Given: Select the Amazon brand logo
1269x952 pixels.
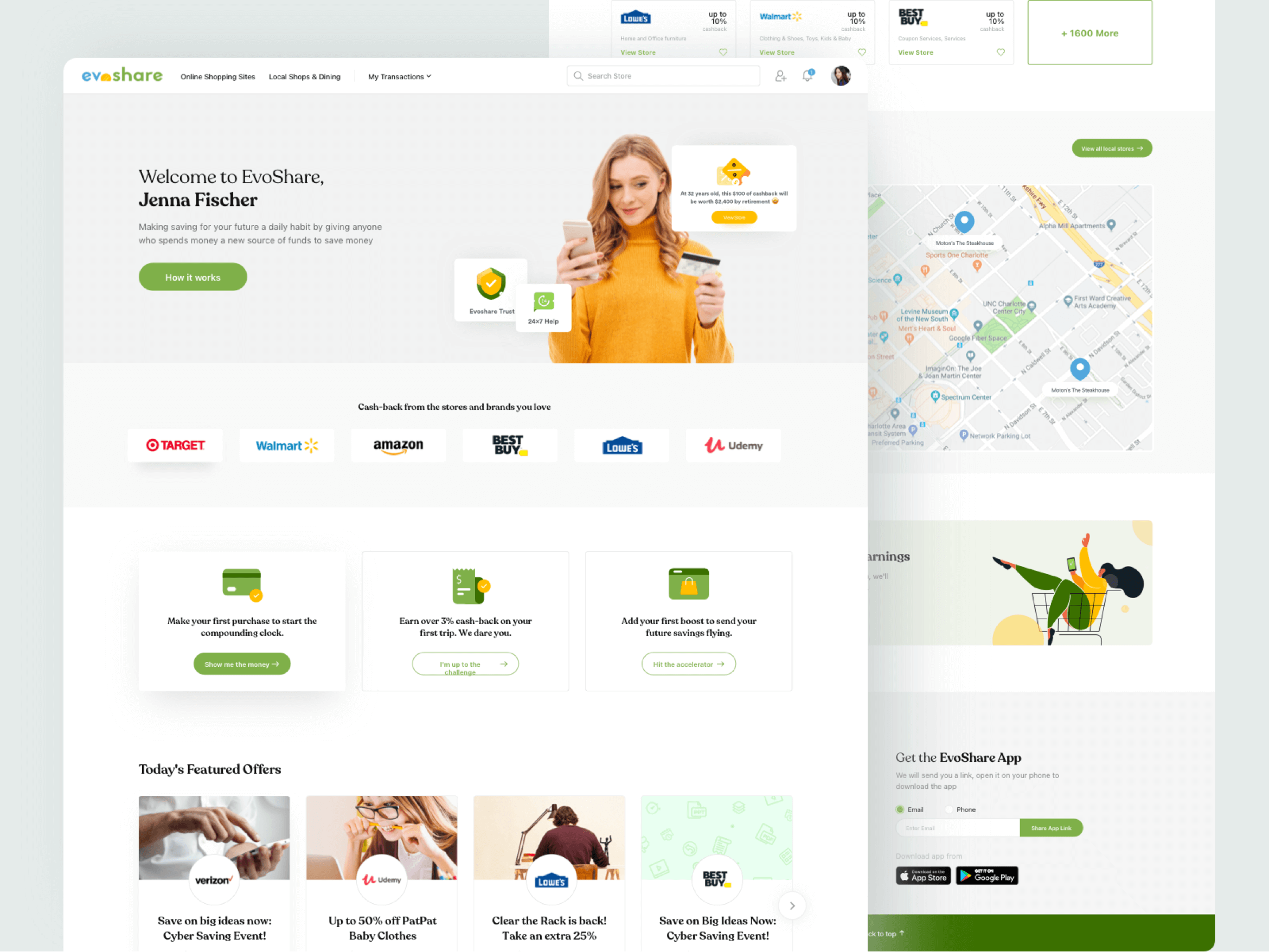Looking at the screenshot, I should [x=398, y=445].
